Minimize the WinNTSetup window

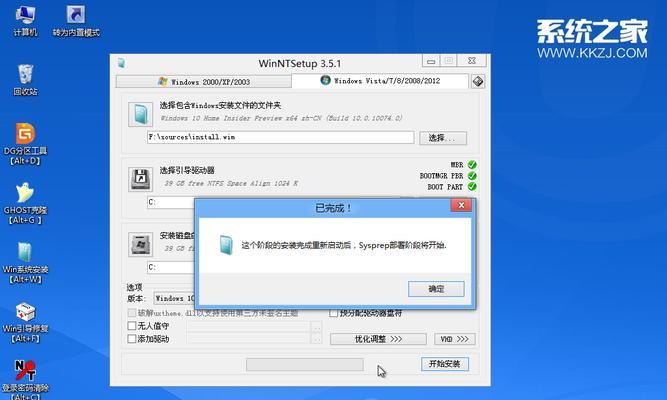[x=431, y=61]
